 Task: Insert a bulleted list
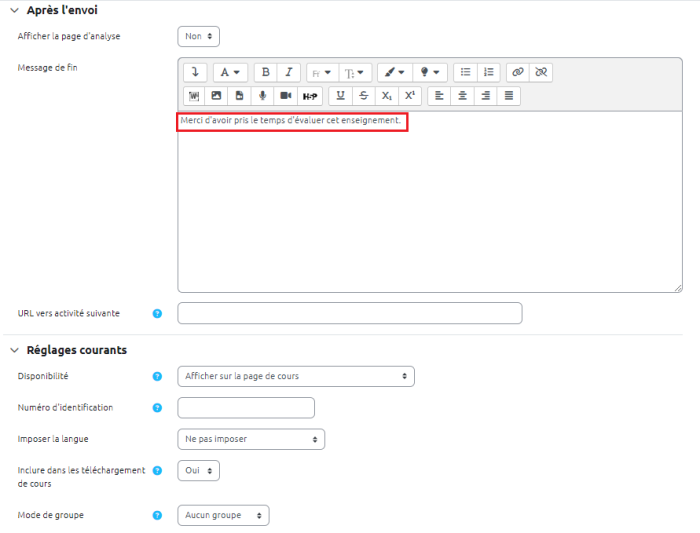click(464, 72)
